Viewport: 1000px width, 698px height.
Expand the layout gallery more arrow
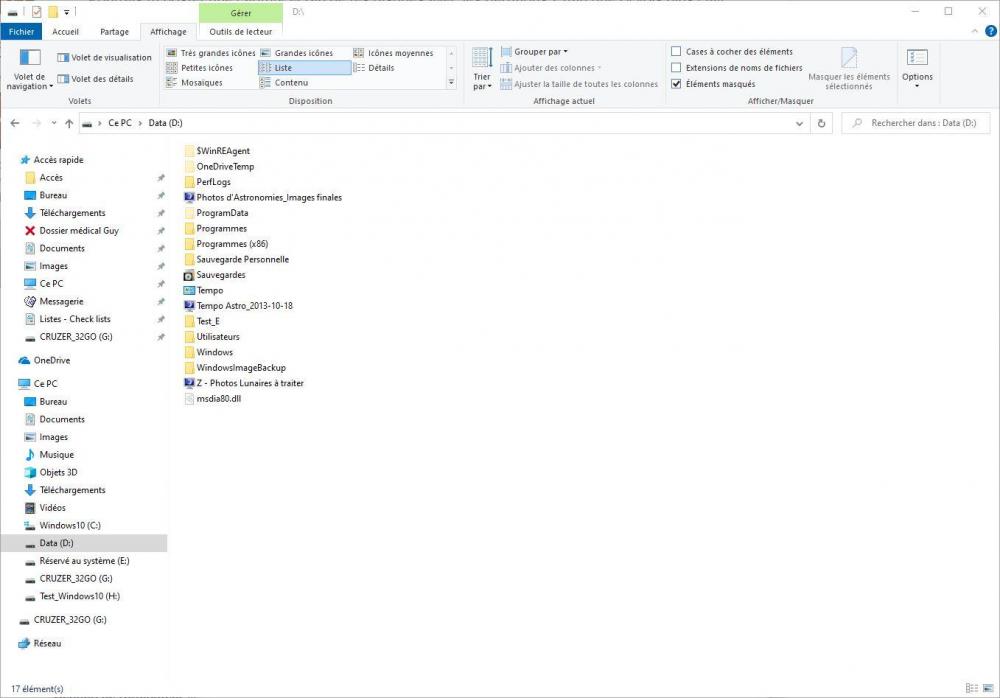pos(452,82)
